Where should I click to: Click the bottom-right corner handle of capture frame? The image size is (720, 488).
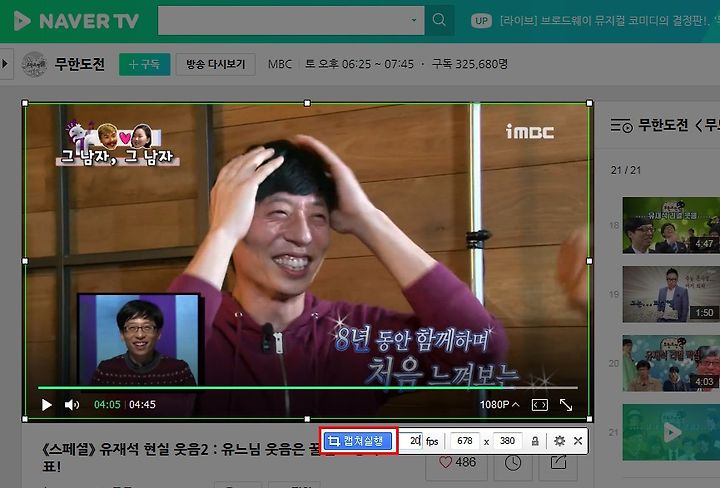tap(590, 419)
